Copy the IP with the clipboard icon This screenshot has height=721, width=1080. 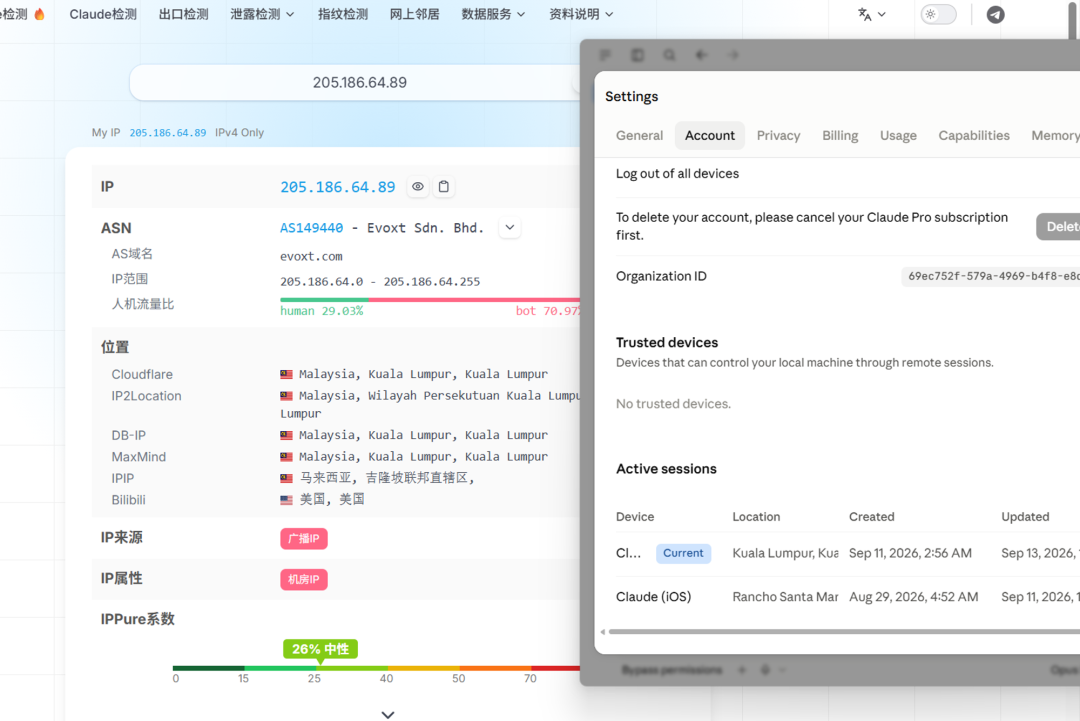pyautogui.click(x=444, y=187)
